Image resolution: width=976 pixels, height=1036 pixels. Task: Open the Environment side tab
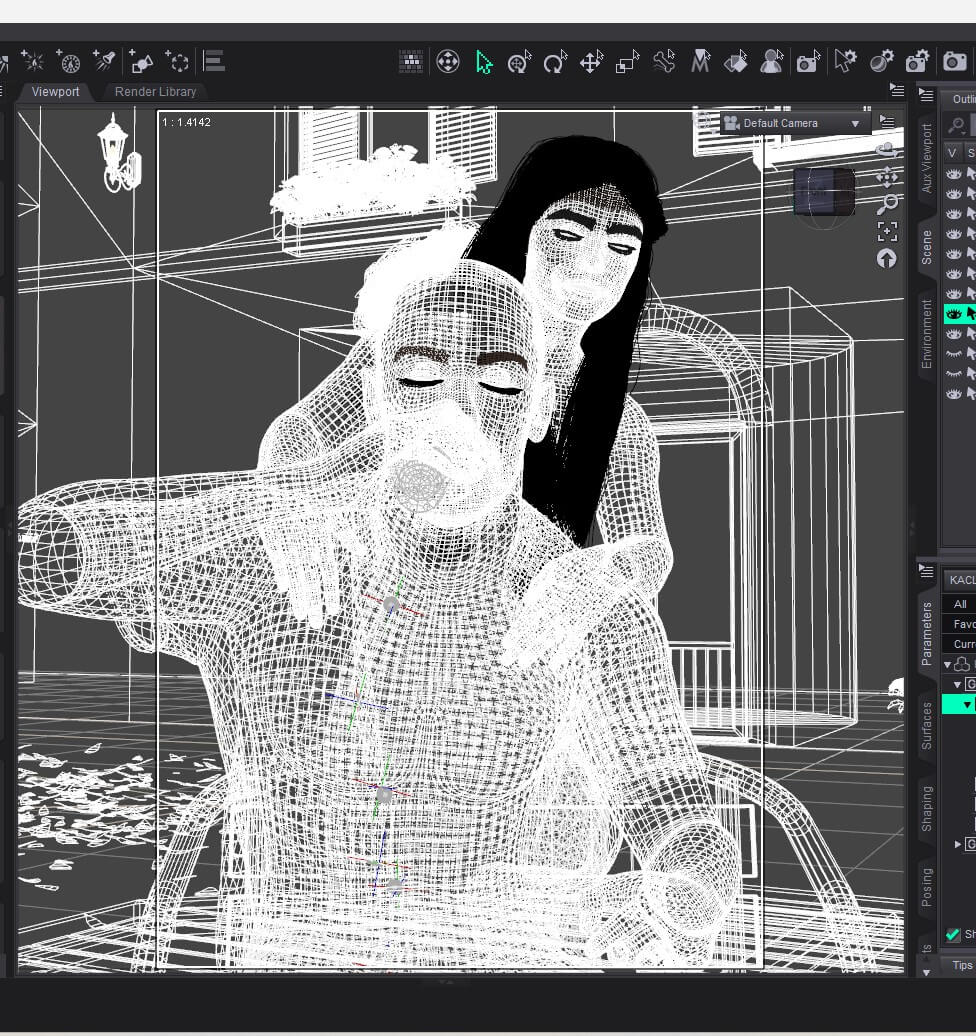(926, 334)
